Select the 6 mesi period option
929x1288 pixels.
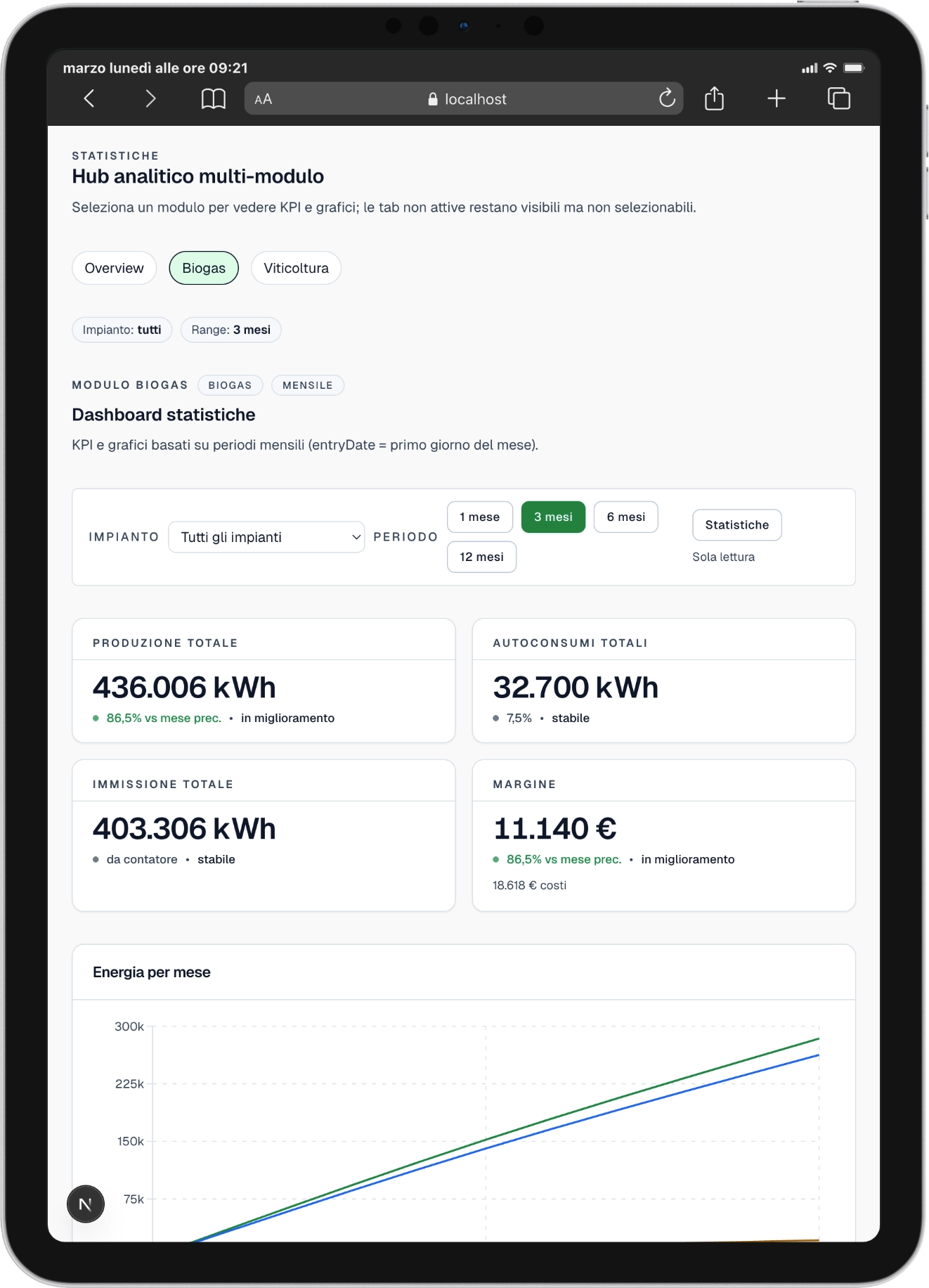[x=625, y=517]
